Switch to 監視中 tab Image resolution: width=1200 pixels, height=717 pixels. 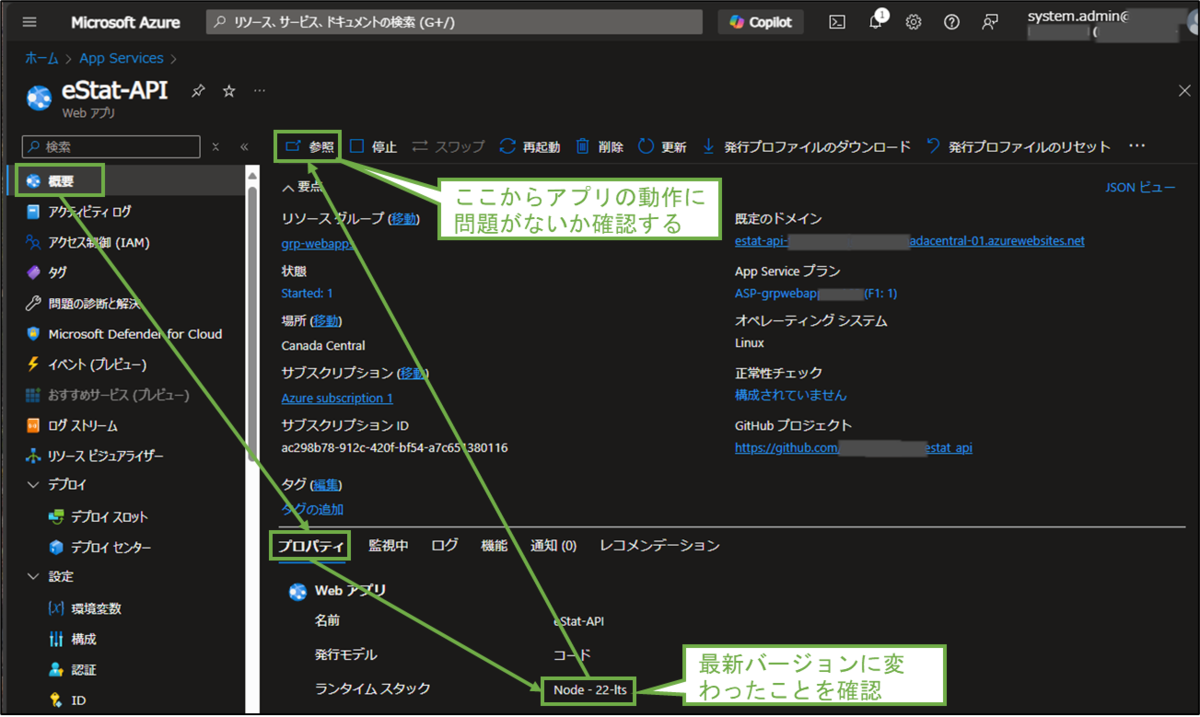[x=388, y=546]
